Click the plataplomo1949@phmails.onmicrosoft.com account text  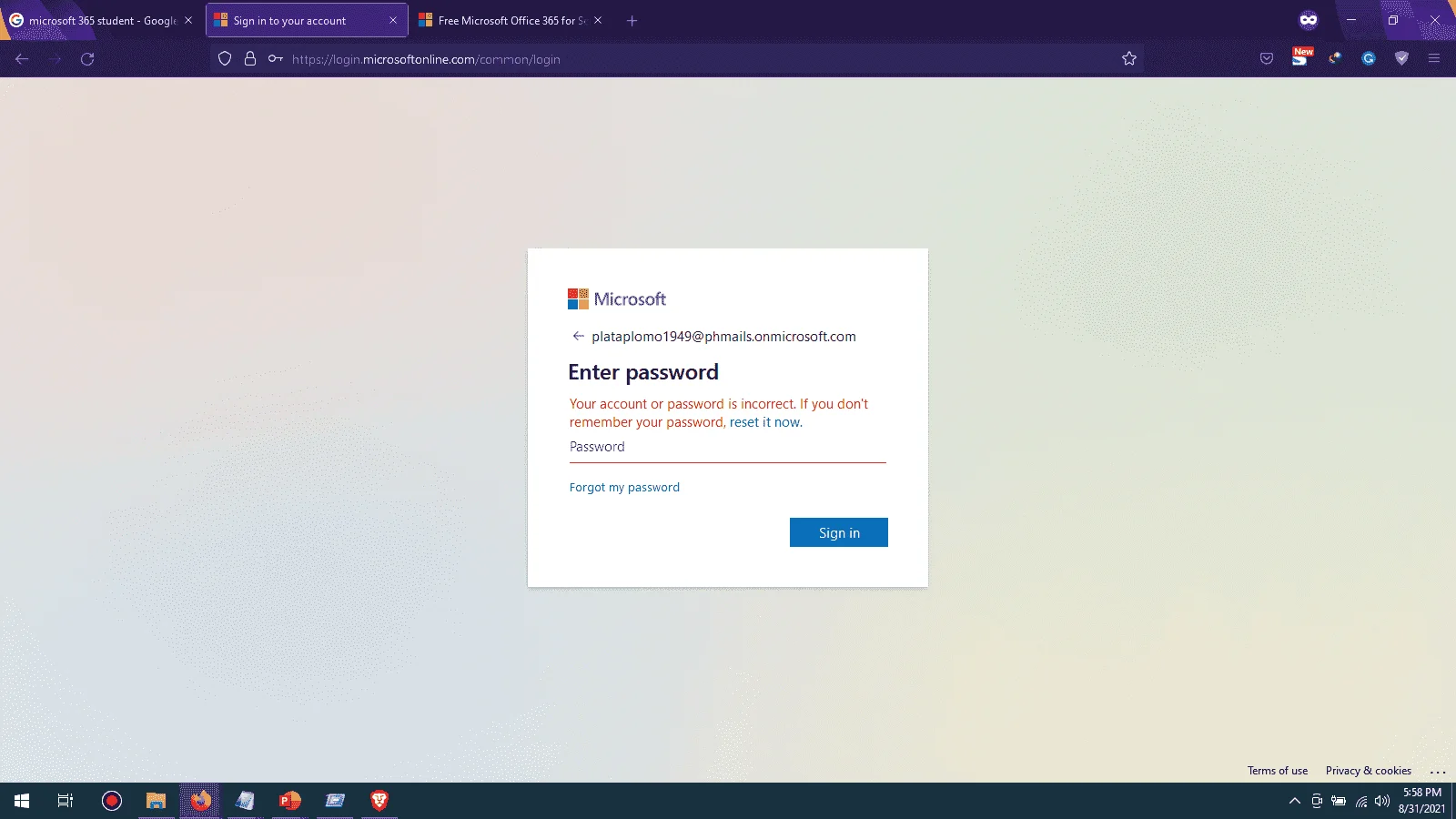point(723,337)
